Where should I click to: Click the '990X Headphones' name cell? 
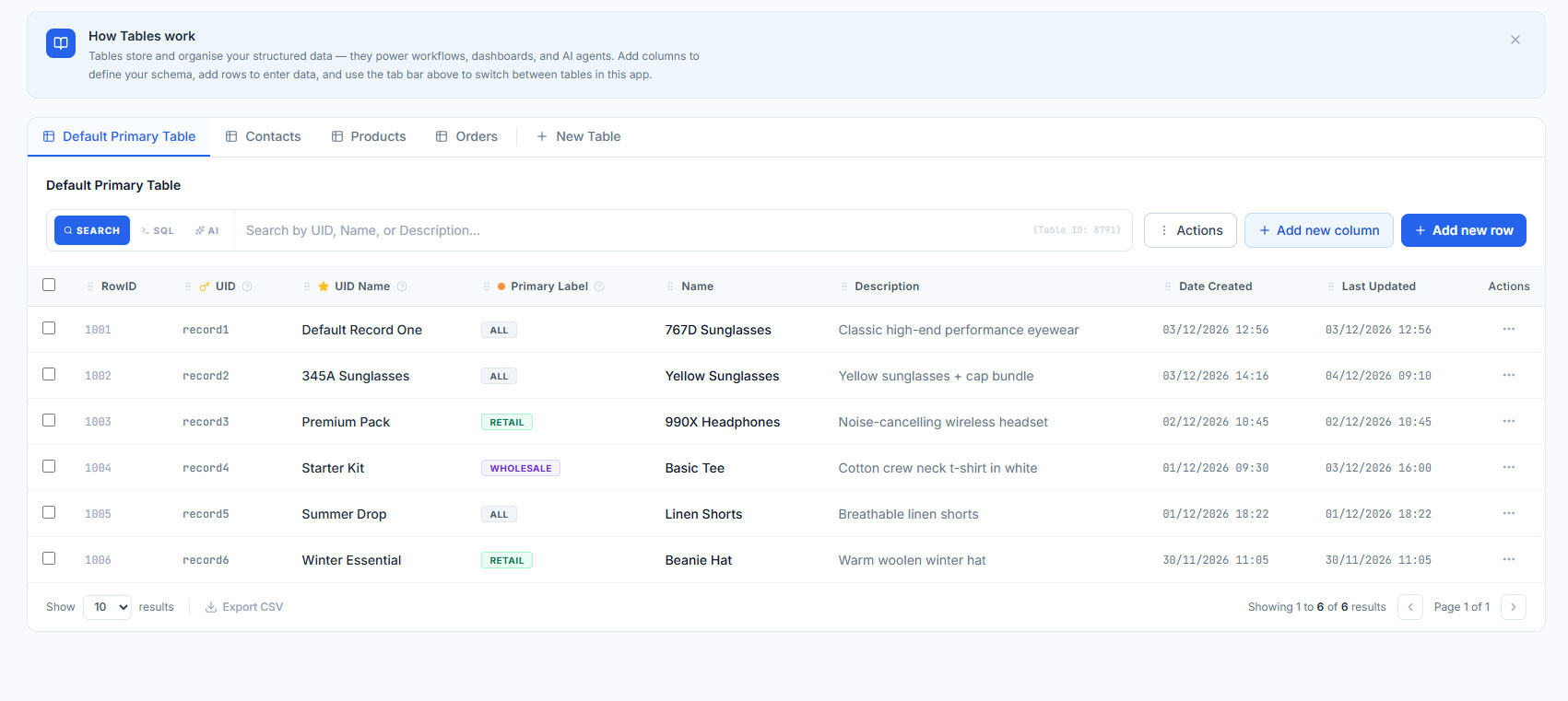[x=723, y=422]
